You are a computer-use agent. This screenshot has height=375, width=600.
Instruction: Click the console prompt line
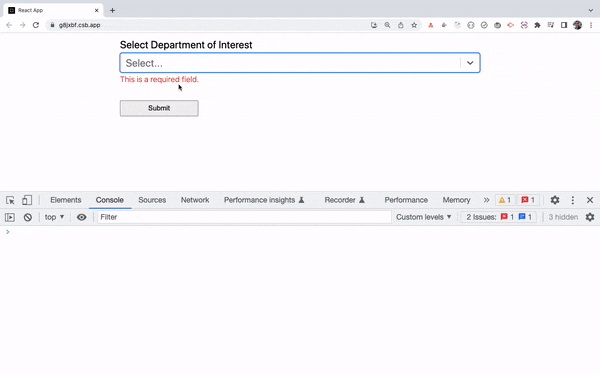(300, 232)
